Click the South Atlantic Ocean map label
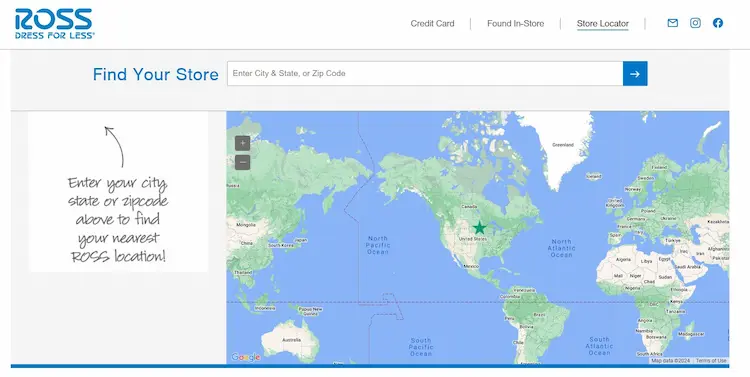750x377 pixels. 599,346
